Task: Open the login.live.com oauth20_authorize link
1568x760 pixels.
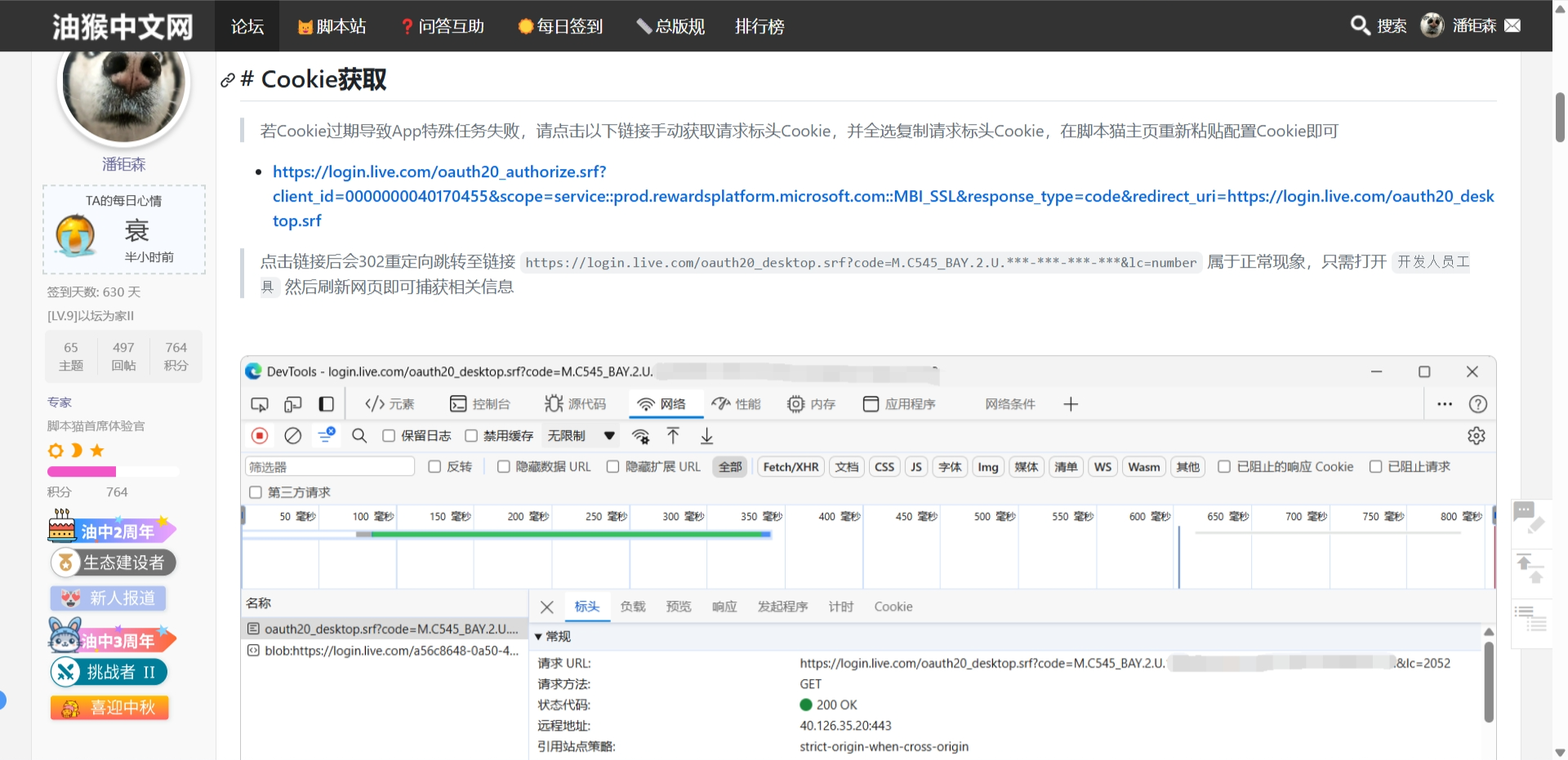Action: click(884, 196)
